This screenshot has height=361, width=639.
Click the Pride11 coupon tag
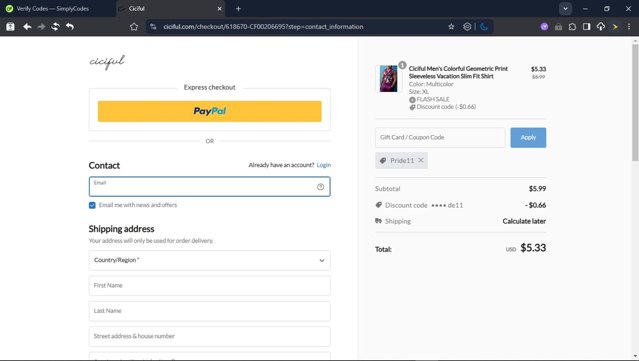(x=401, y=160)
